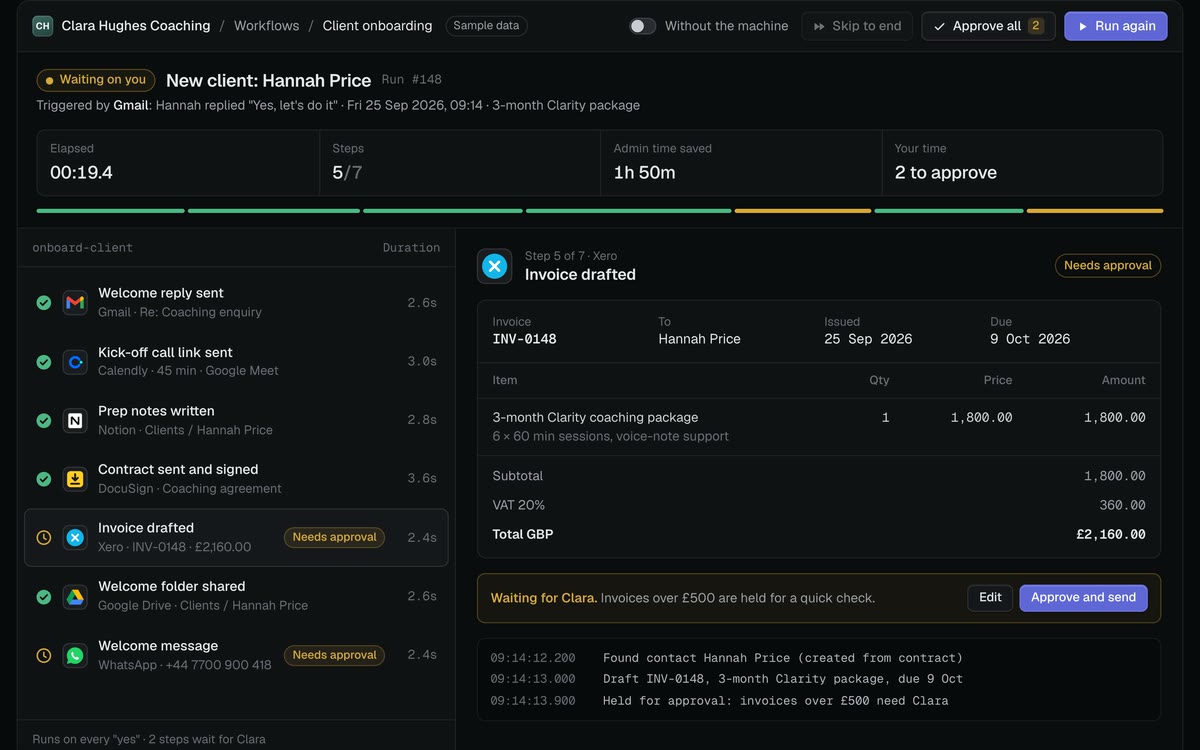1200x750 pixels.
Task: Click the first green progress bar segment
Action: click(x=110, y=211)
